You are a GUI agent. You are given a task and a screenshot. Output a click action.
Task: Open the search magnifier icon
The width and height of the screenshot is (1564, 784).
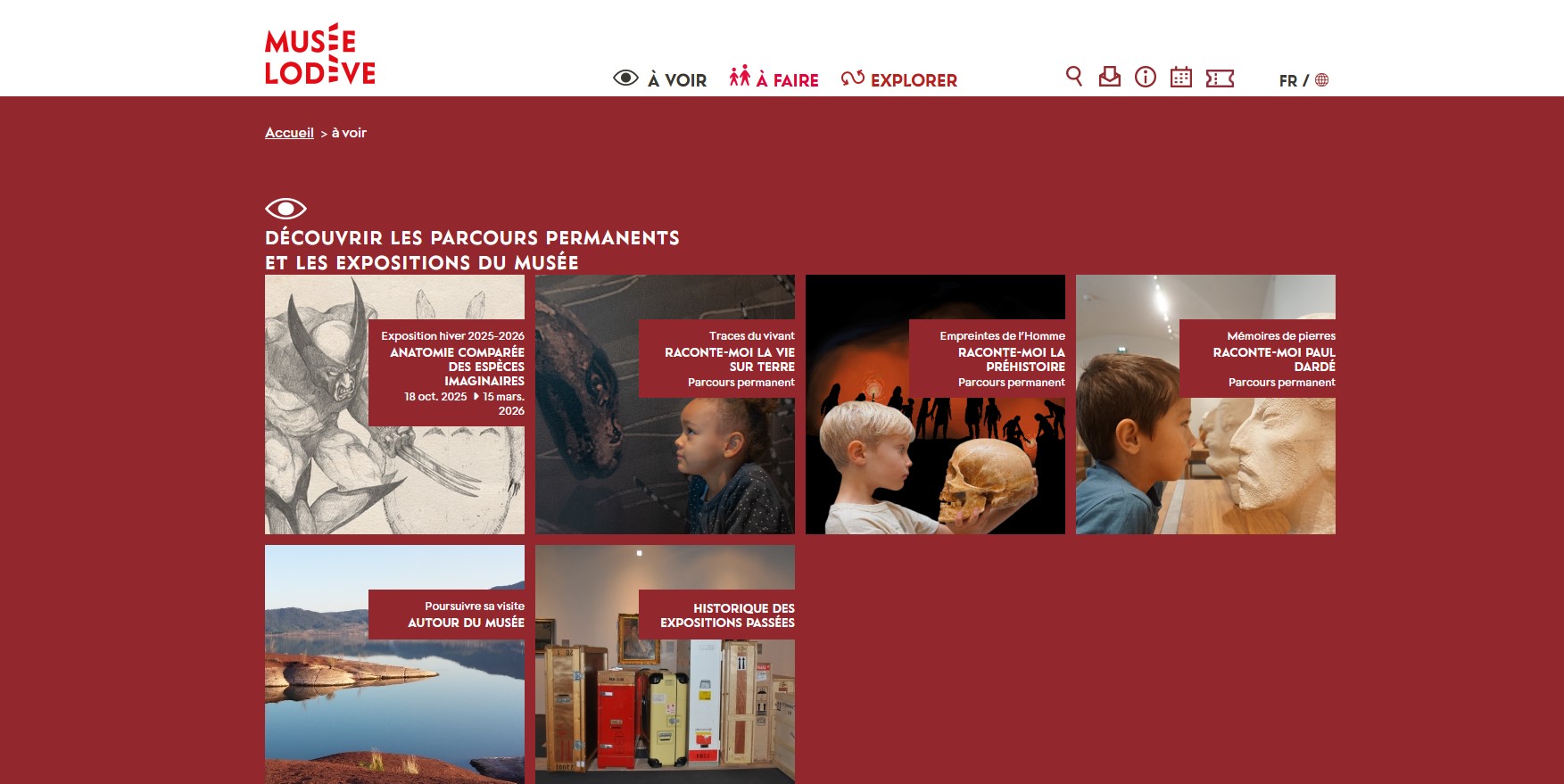tap(1074, 77)
